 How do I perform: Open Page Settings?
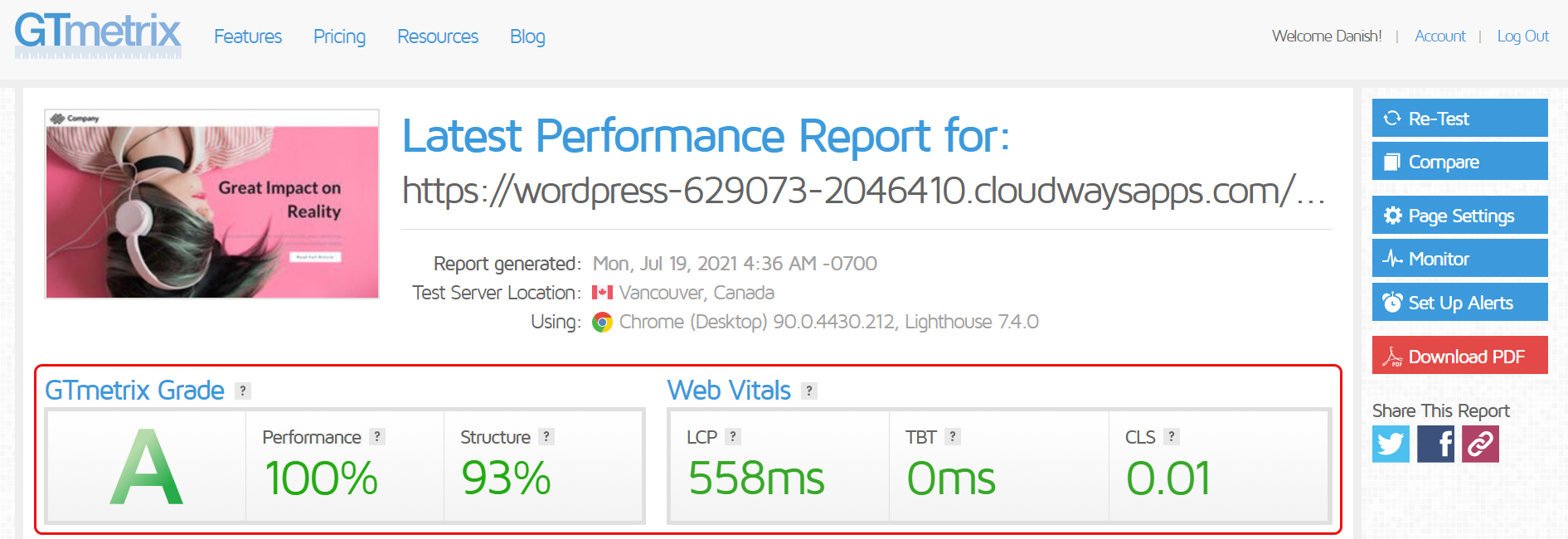(x=1459, y=216)
